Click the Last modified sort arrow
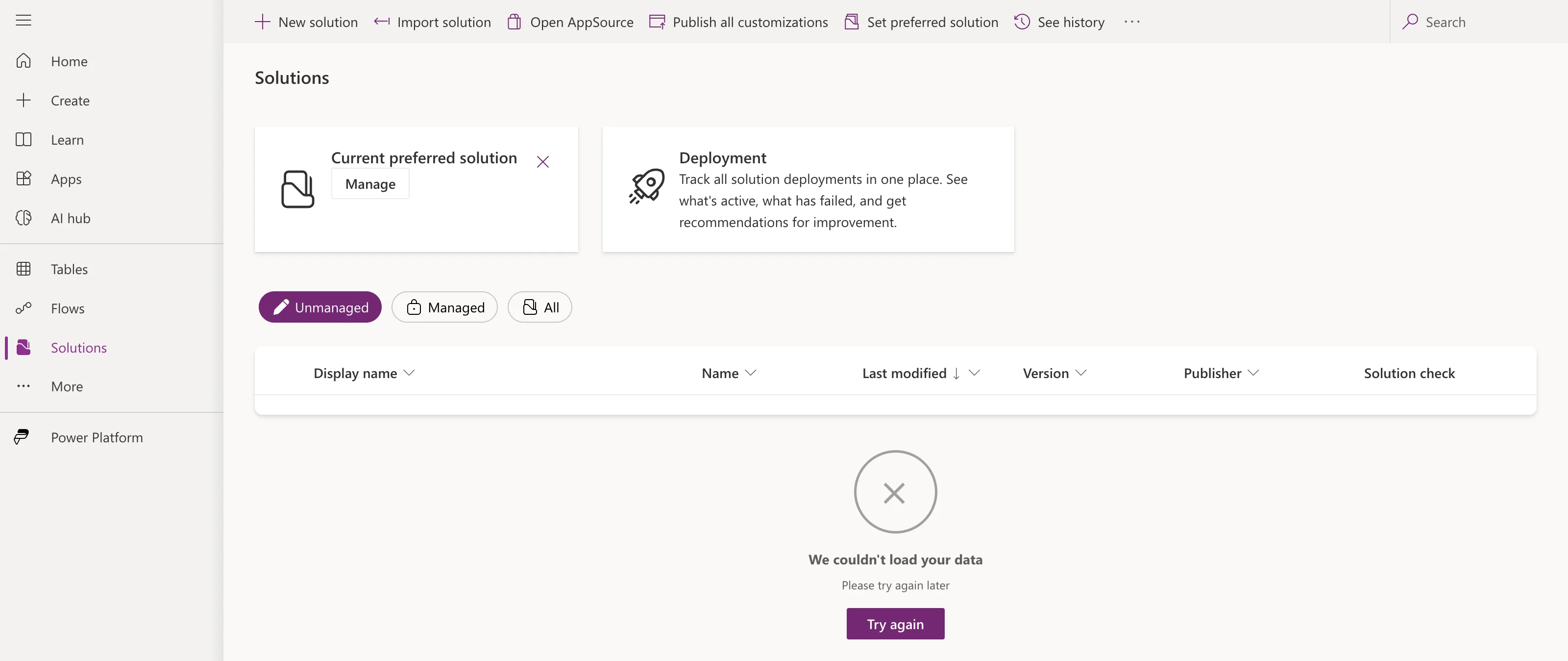 (956, 374)
